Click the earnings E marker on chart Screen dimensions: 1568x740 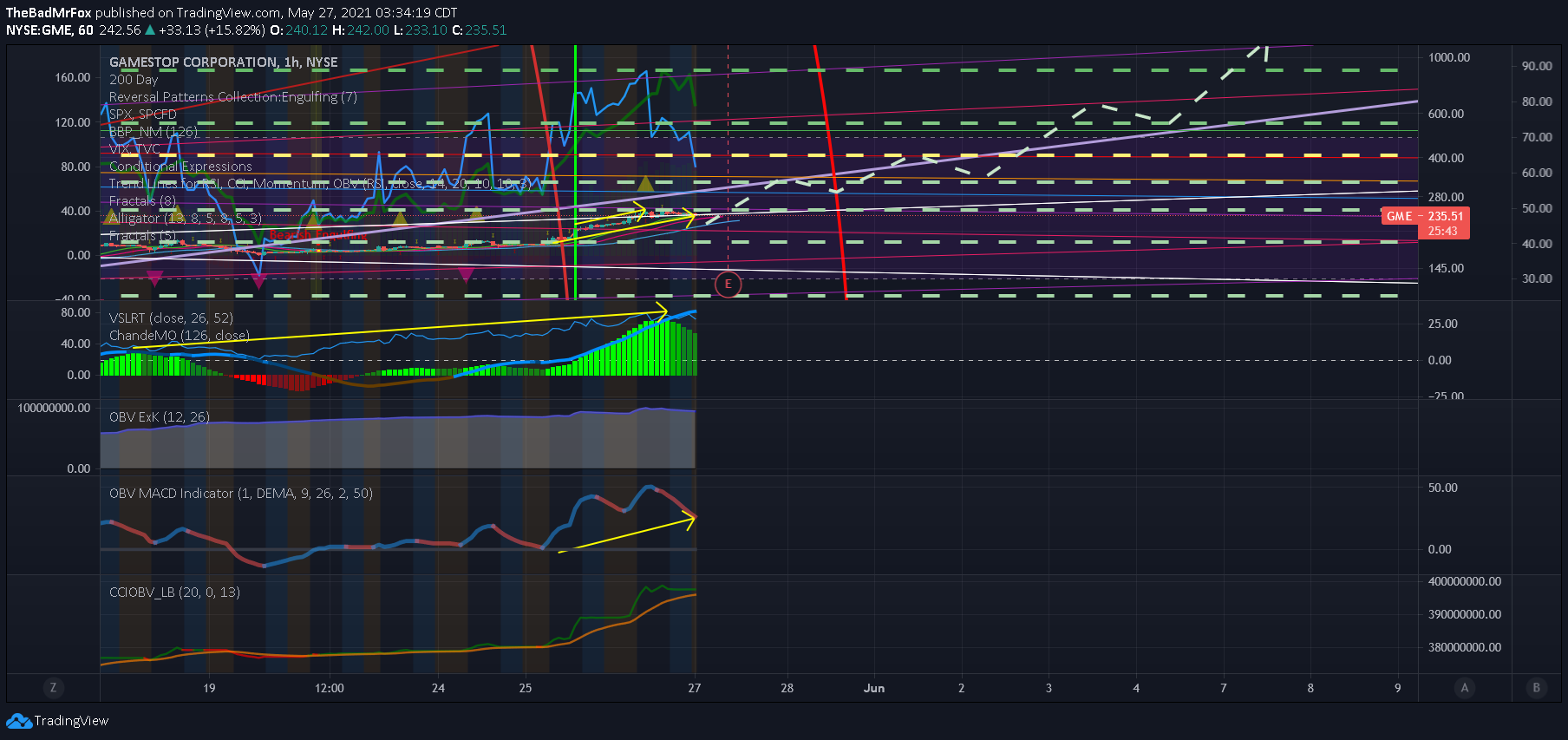[x=728, y=284]
